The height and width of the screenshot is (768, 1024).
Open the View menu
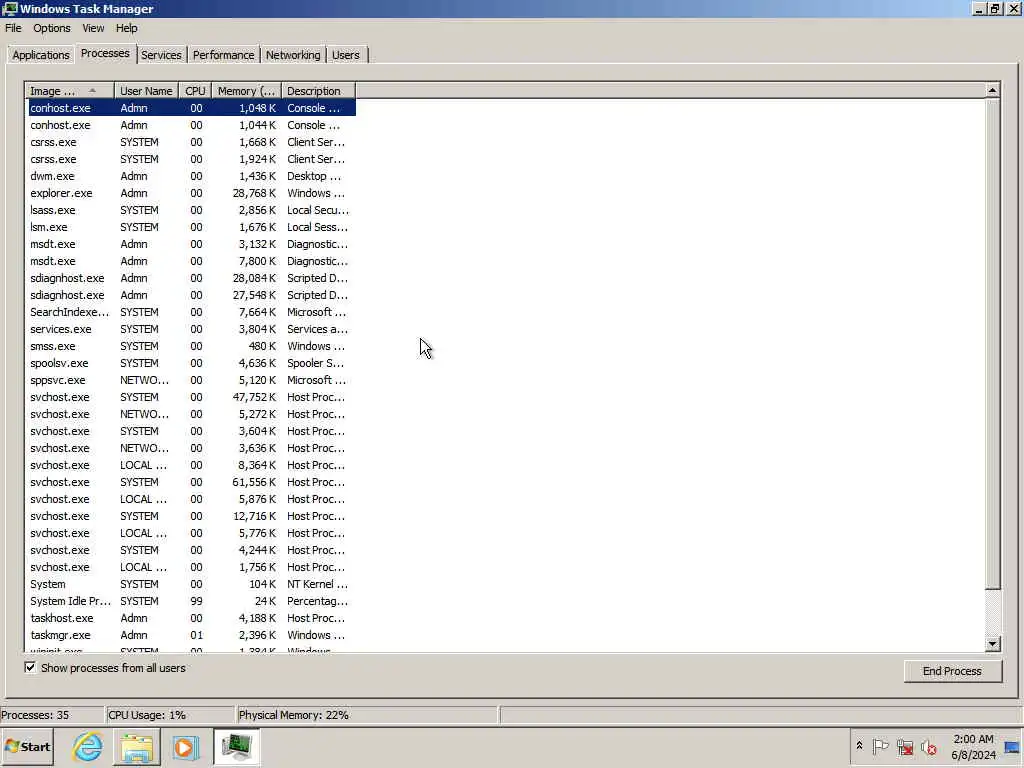click(93, 28)
